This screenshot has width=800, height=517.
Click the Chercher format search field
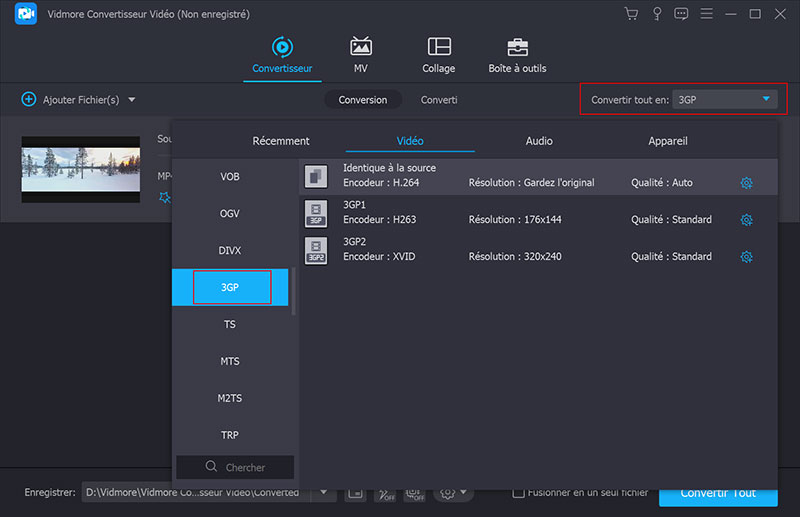(x=235, y=467)
